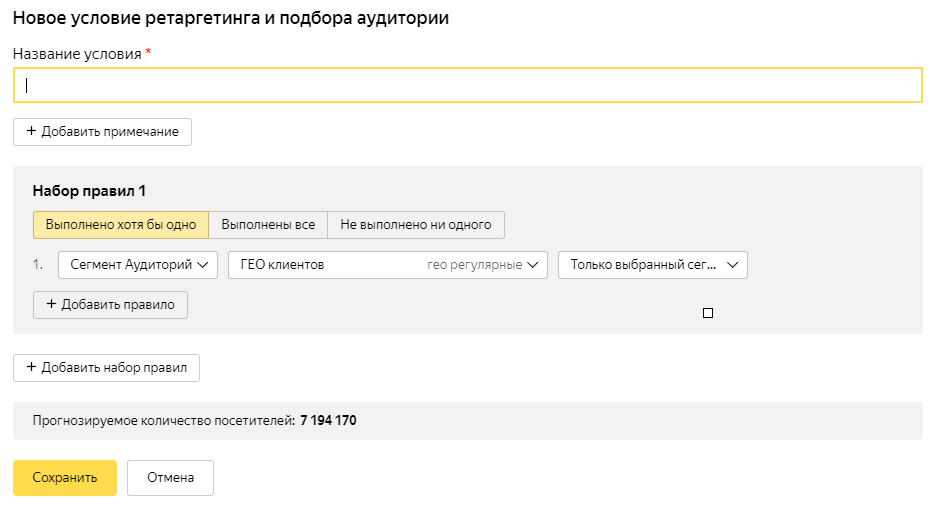Viewport: 940px width, 512px height.
Task: Click the forecast visitor count 7 194 170
Action: click(328, 421)
